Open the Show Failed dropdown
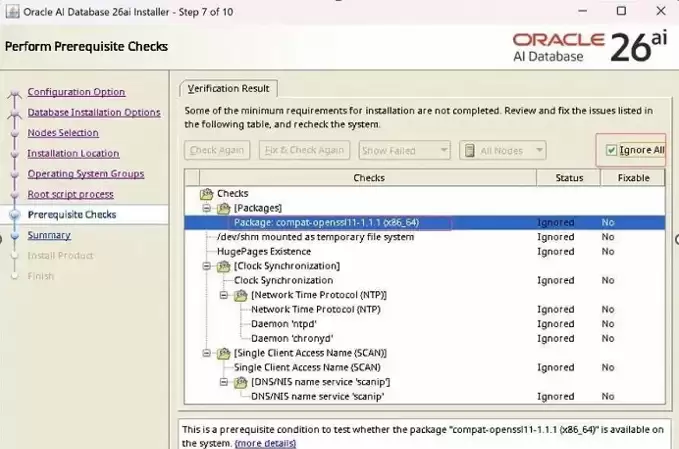679x449 pixels. (x=404, y=151)
